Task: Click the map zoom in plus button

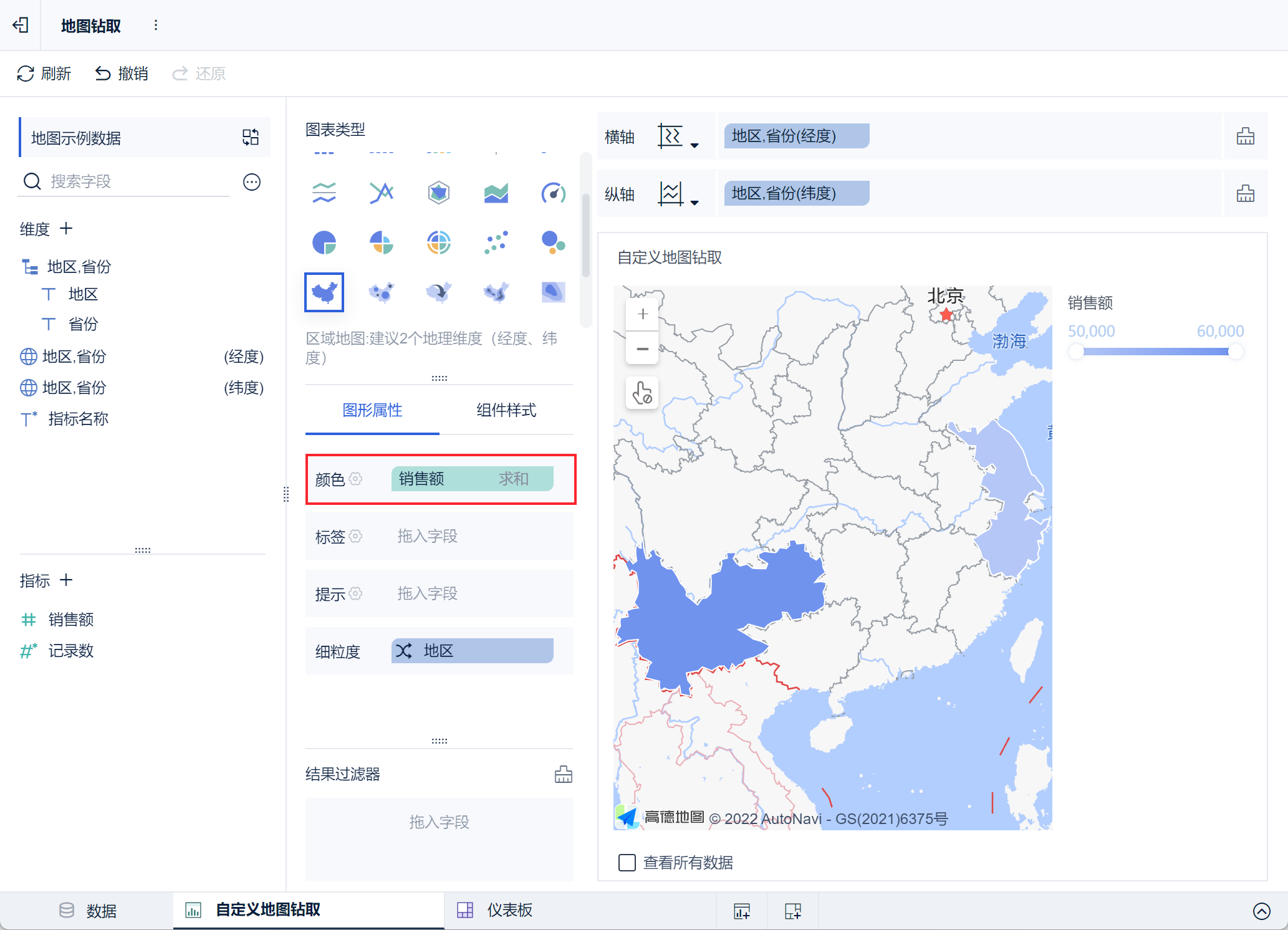Action: click(642, 314)
